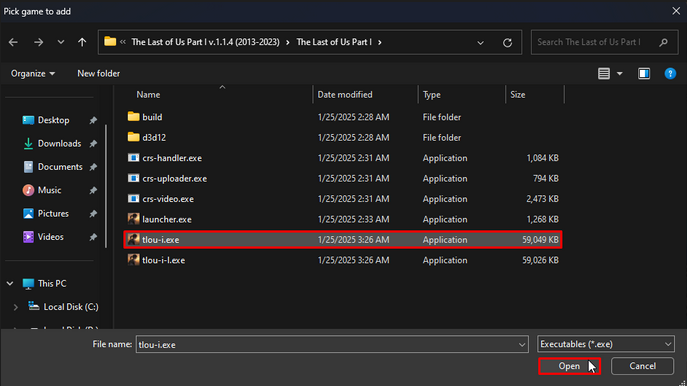Open the Executables (*.exe) file type filter
The image size is (687, 386).
coord(606,344)
